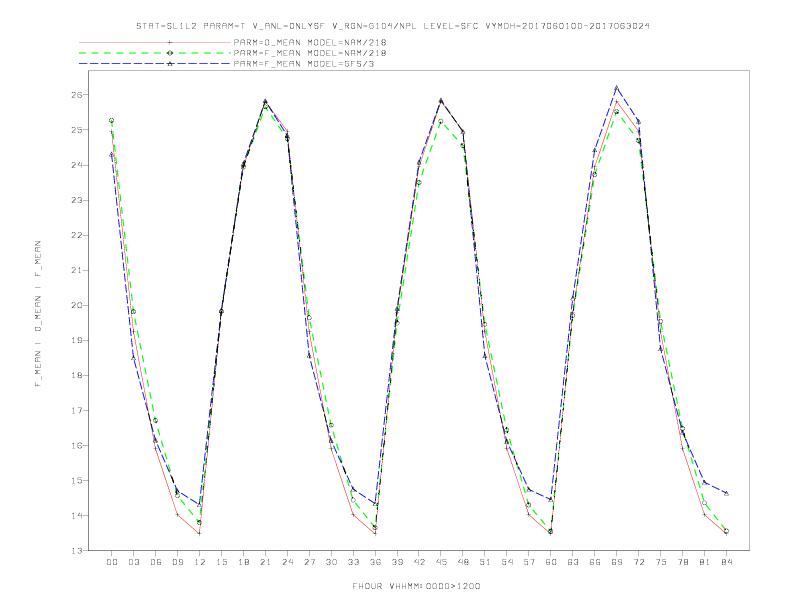
Task: Click x-axis tick label 72
Action: pyautogui.click(x=638, y=562)
